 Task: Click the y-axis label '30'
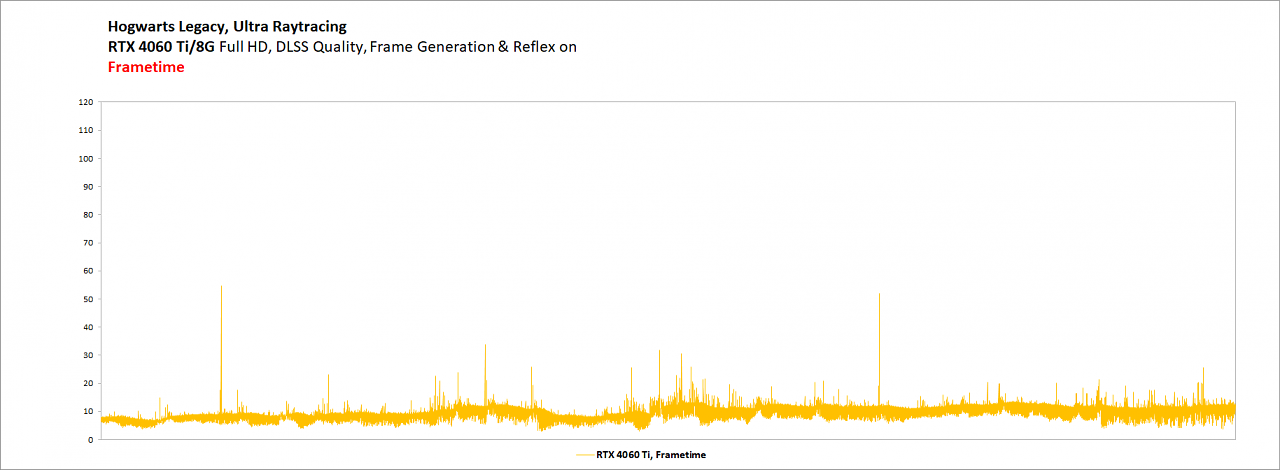point(88,355)
